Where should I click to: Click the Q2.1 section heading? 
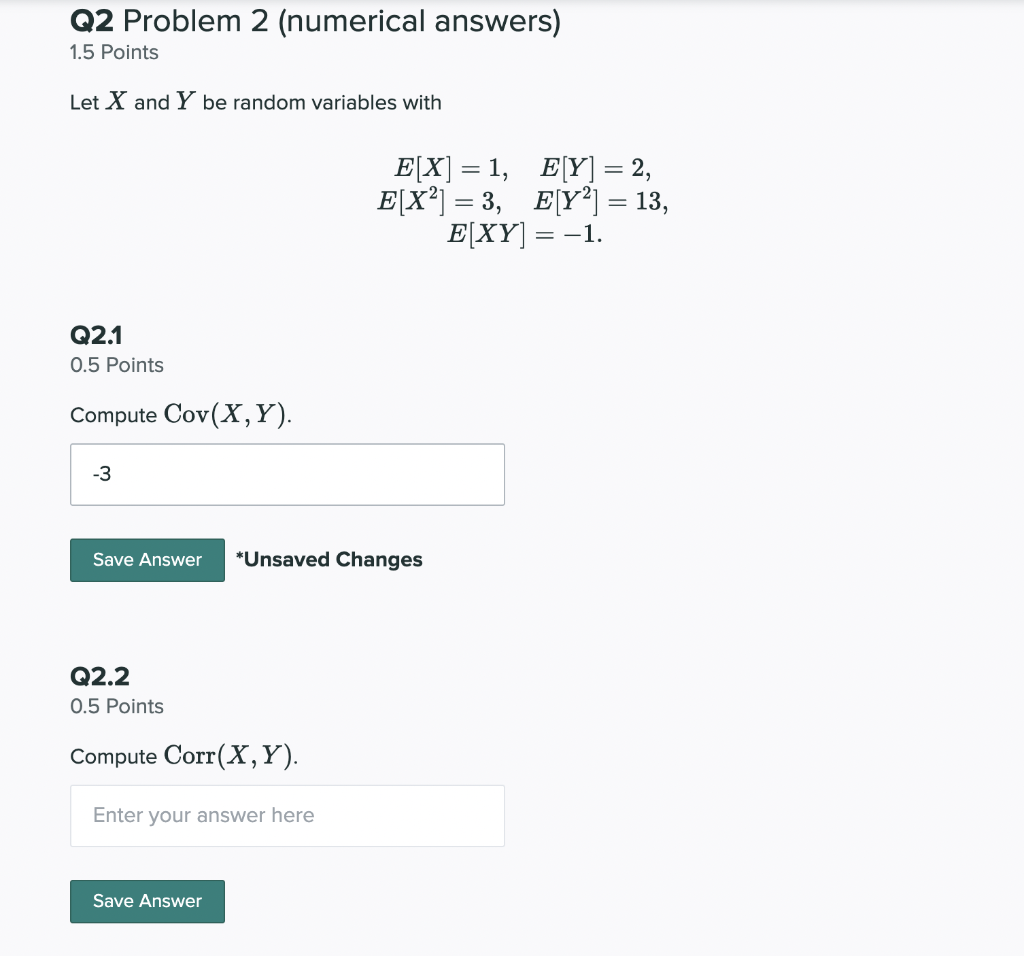pyautogui.click(x=97, y=335)
